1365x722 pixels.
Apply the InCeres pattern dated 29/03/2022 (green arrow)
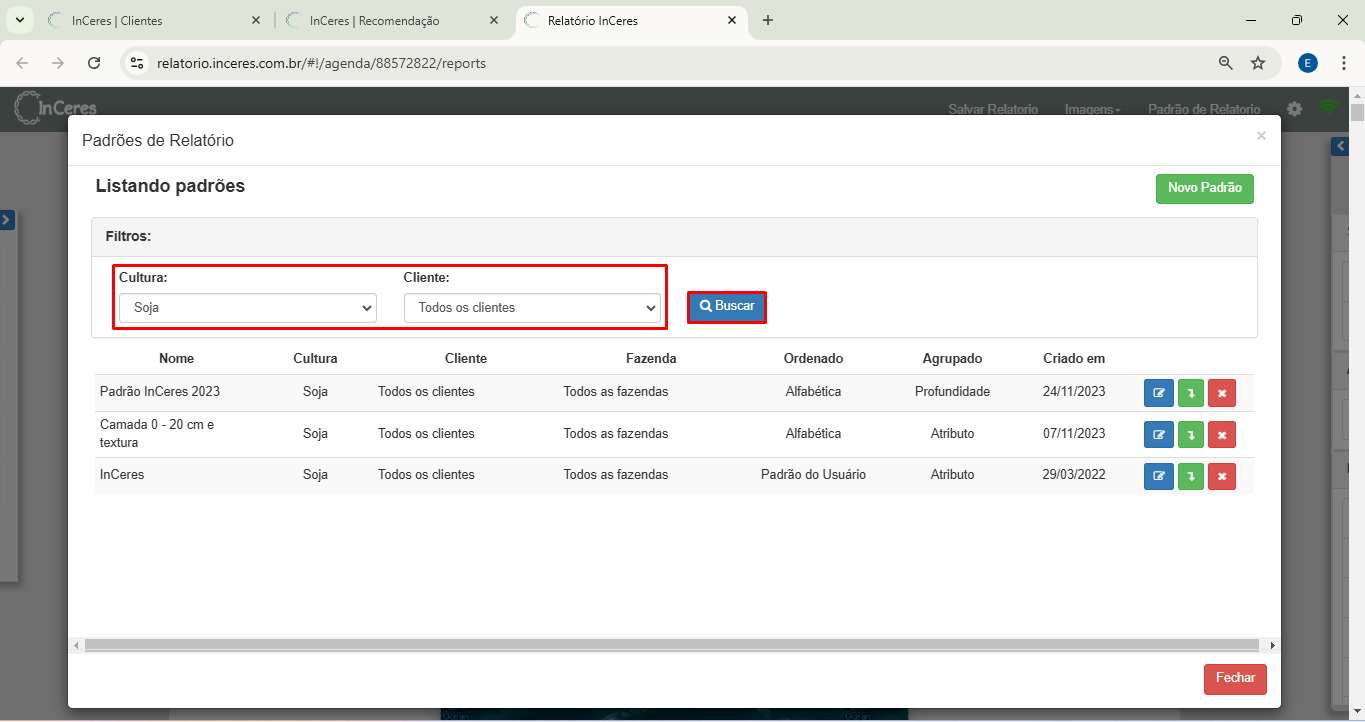click(1190, 476)
